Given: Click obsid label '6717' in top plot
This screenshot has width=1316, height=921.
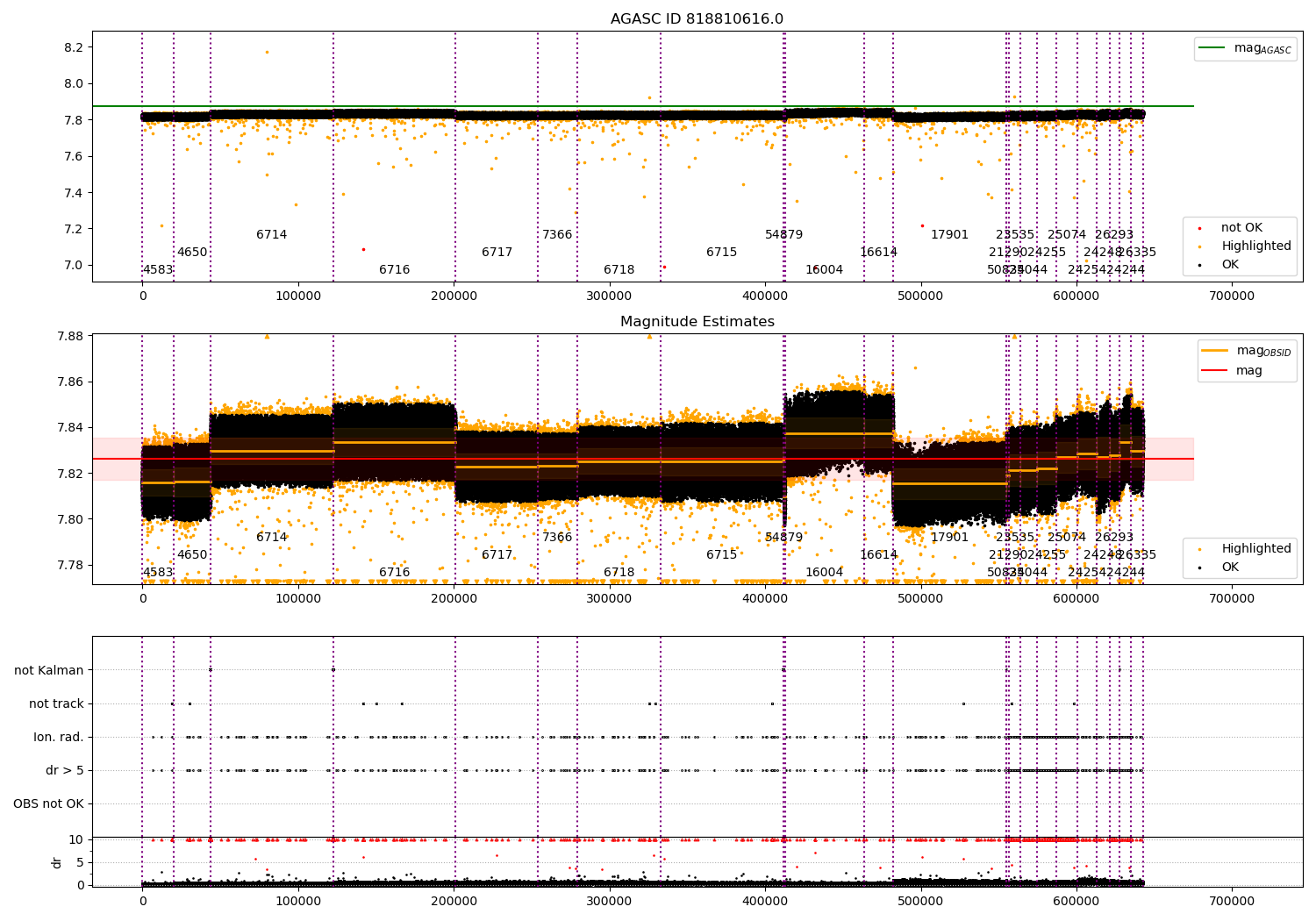Looking at the screenshot, I should pos(497,253).
